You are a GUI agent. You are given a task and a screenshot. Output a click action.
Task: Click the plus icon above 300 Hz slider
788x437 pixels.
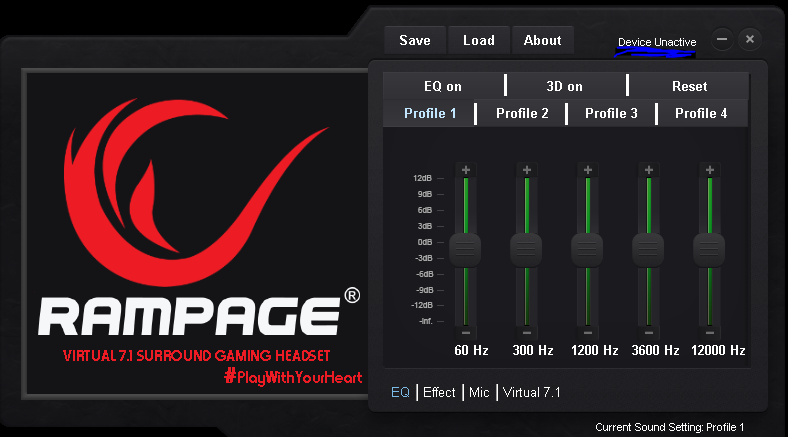527,170
